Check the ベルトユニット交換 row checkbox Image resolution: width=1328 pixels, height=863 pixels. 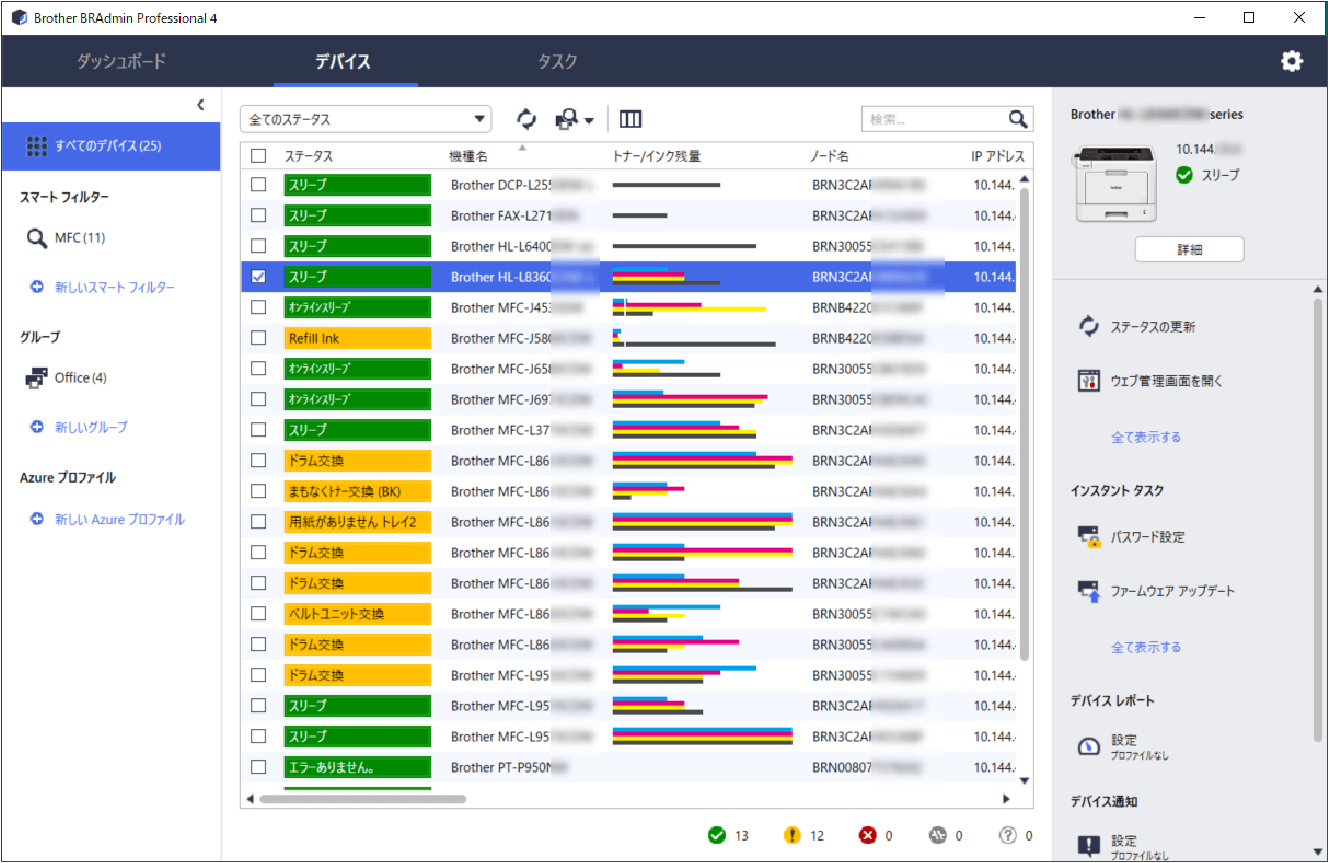[x=259, y=613]
